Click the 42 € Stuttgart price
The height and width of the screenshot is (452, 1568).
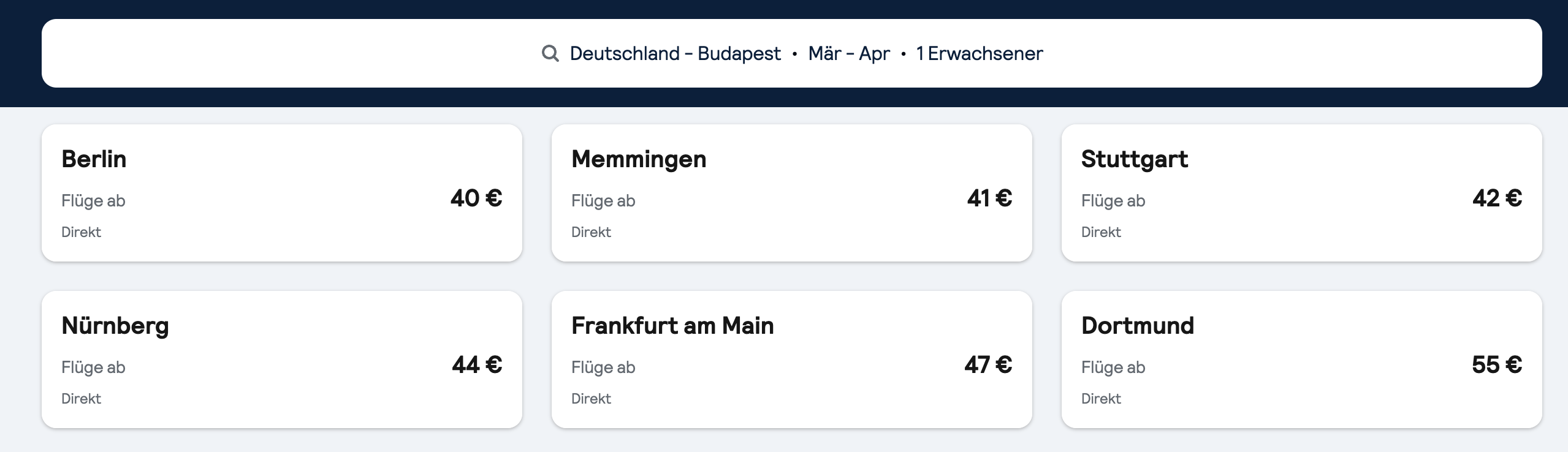[x=1497, y=198]
